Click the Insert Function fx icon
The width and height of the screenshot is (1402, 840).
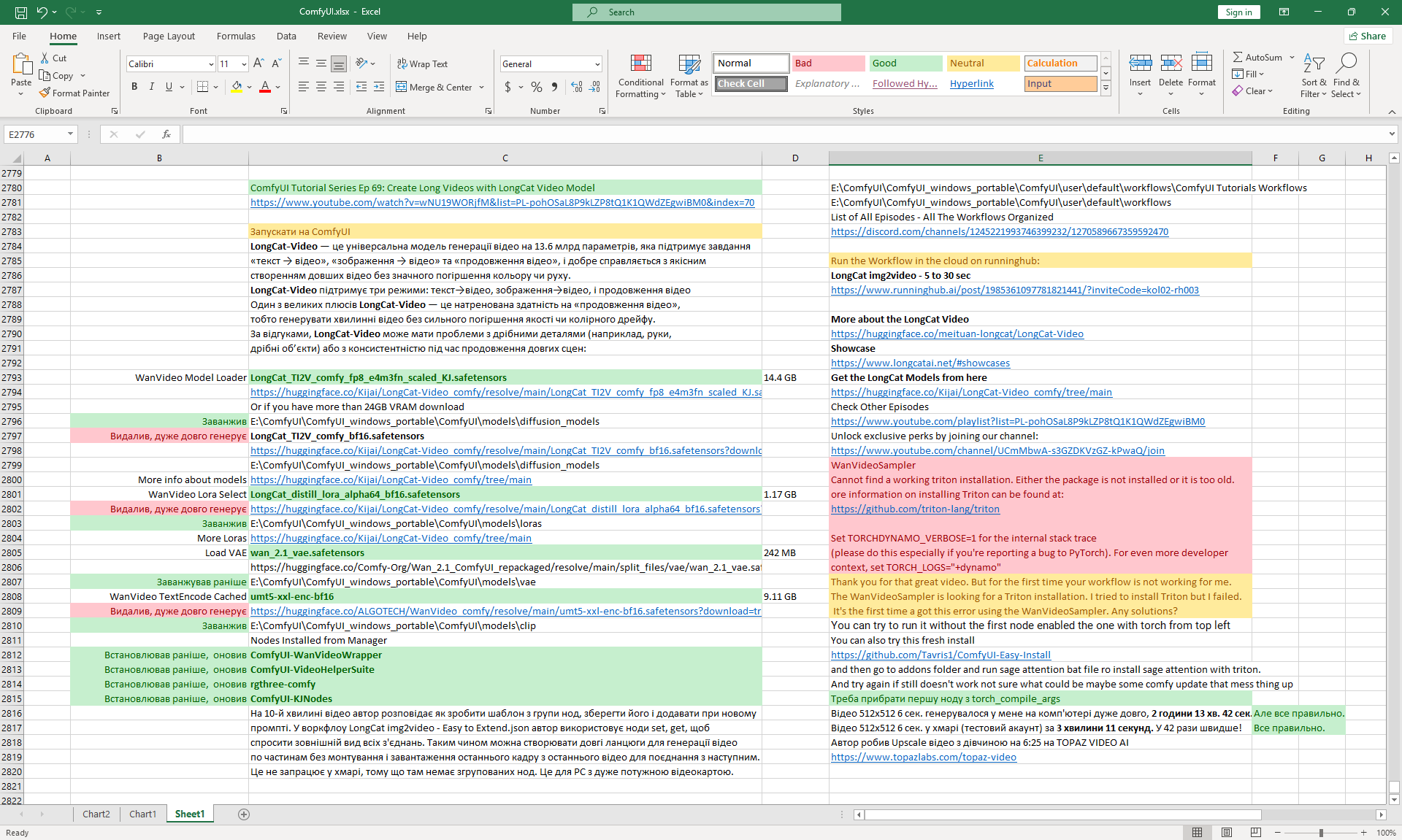pyautogui.click(x=166, y=134)
